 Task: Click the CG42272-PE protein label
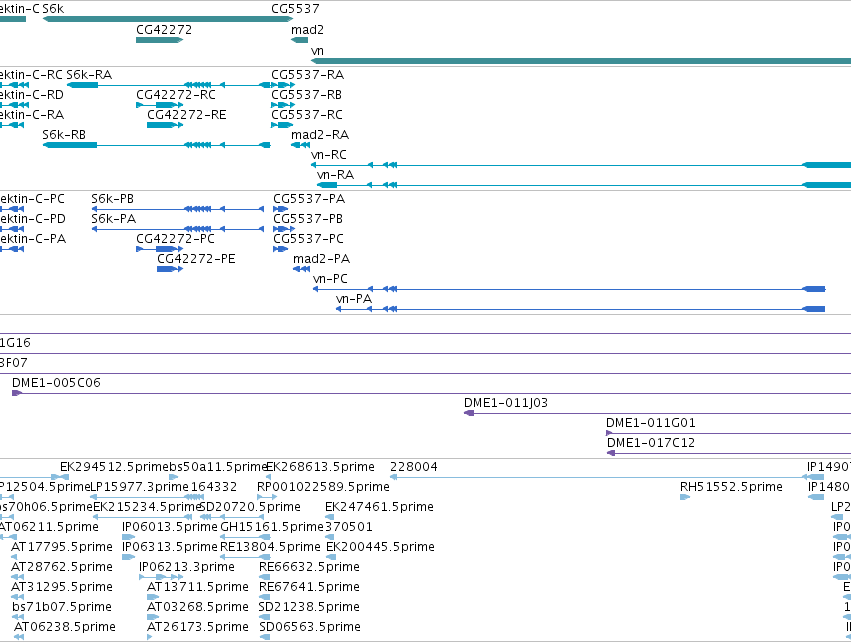[196, 259]
